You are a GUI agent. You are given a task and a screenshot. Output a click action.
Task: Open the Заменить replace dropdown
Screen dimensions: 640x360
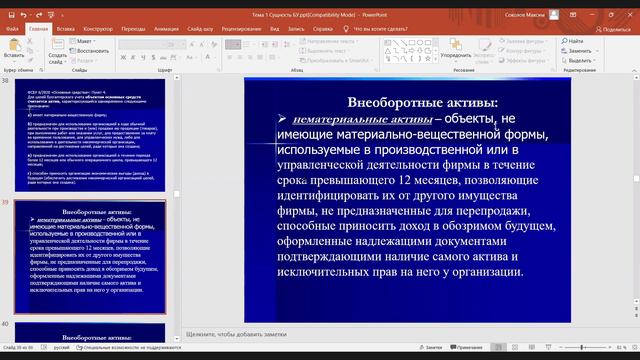click(597, 51)
